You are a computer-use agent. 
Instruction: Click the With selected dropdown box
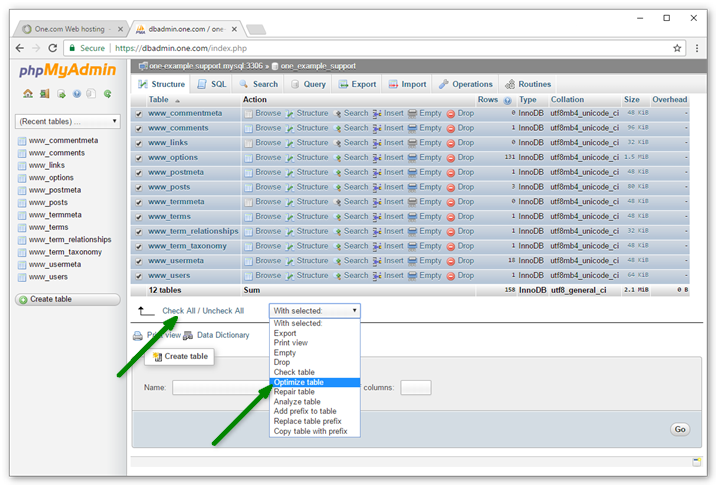point(315,311)
